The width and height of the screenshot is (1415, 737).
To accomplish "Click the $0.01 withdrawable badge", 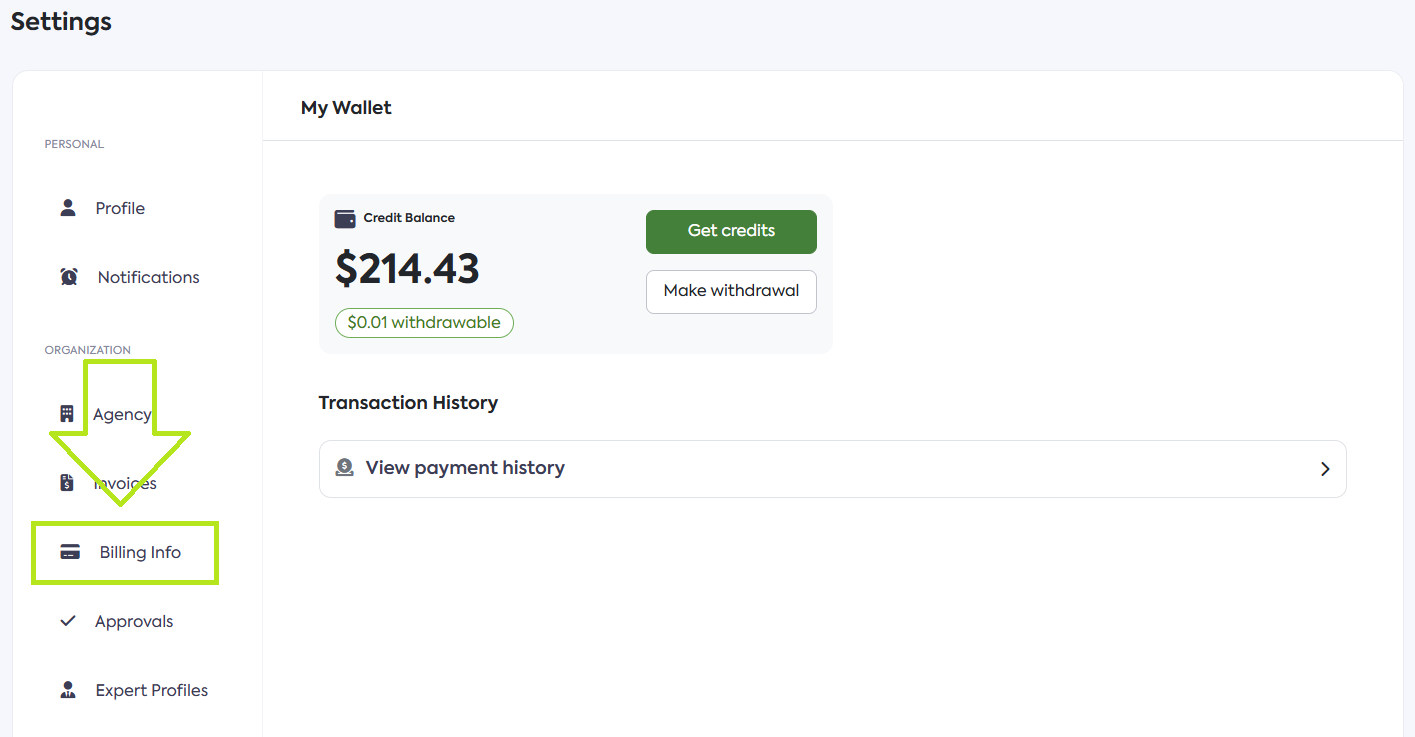I will 424,323.
